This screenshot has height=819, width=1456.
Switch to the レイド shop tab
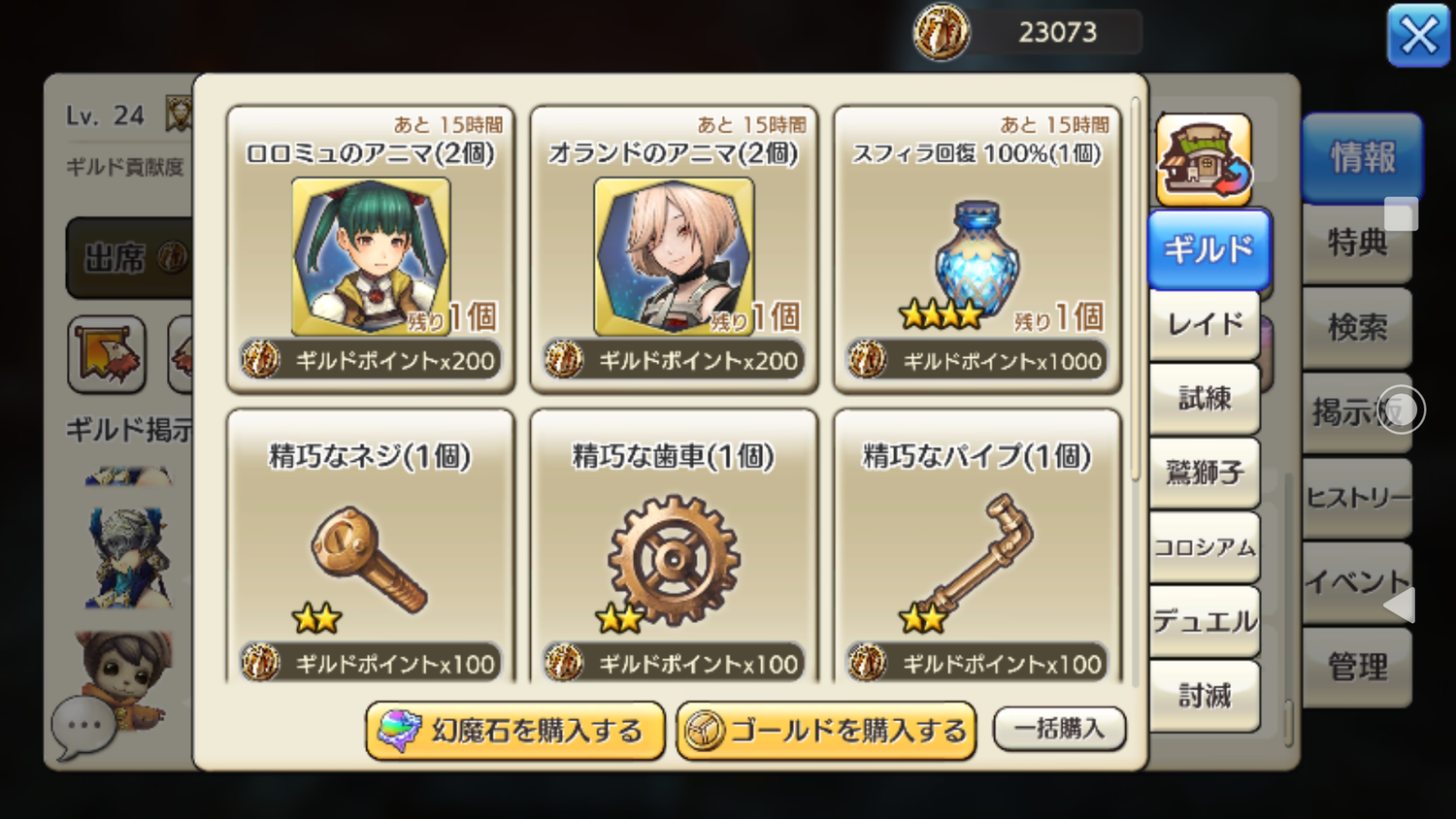1205,323
